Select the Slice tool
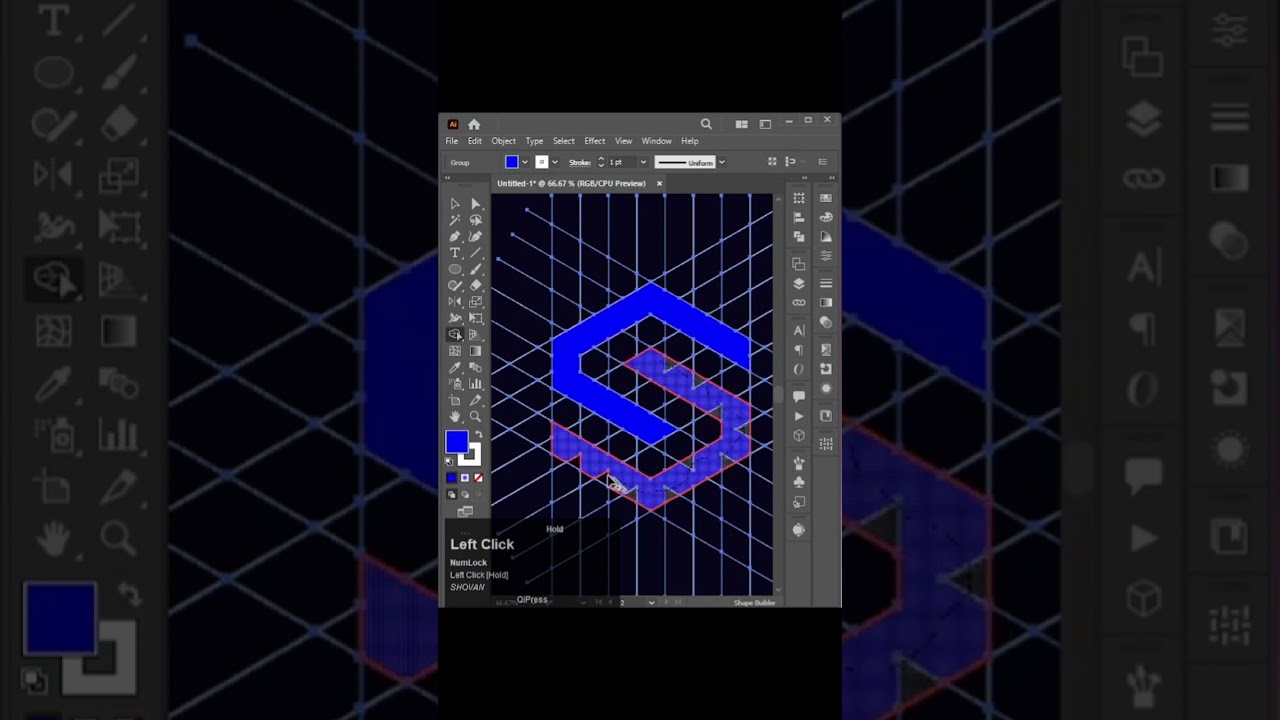The image size is (1280, 720). (x=475, y=400)
